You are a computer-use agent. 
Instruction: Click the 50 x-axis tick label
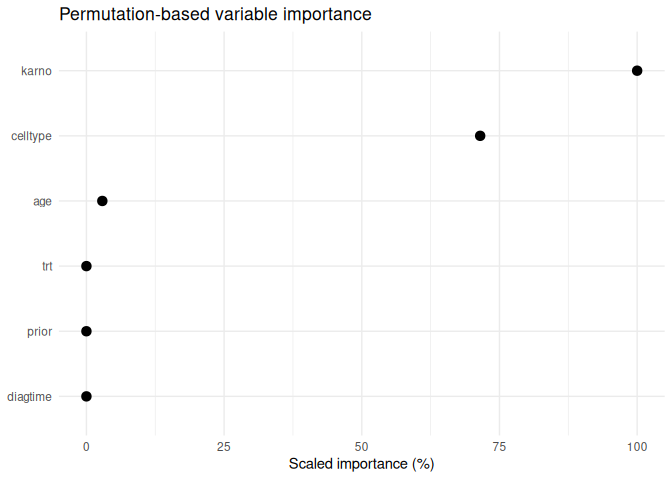tap(362, 446)
